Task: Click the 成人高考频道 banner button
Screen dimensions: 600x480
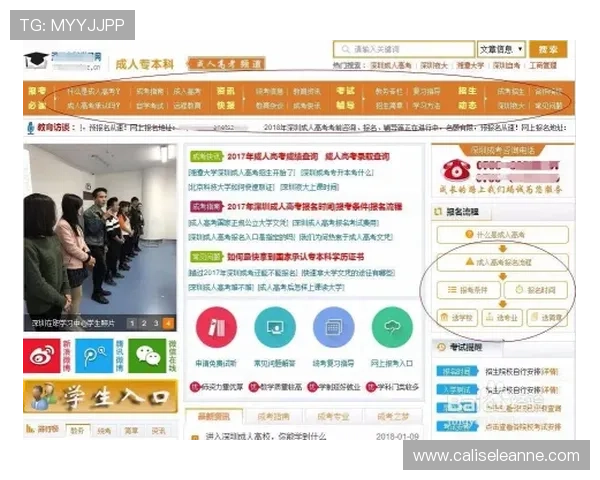Action: pos(226,64)
